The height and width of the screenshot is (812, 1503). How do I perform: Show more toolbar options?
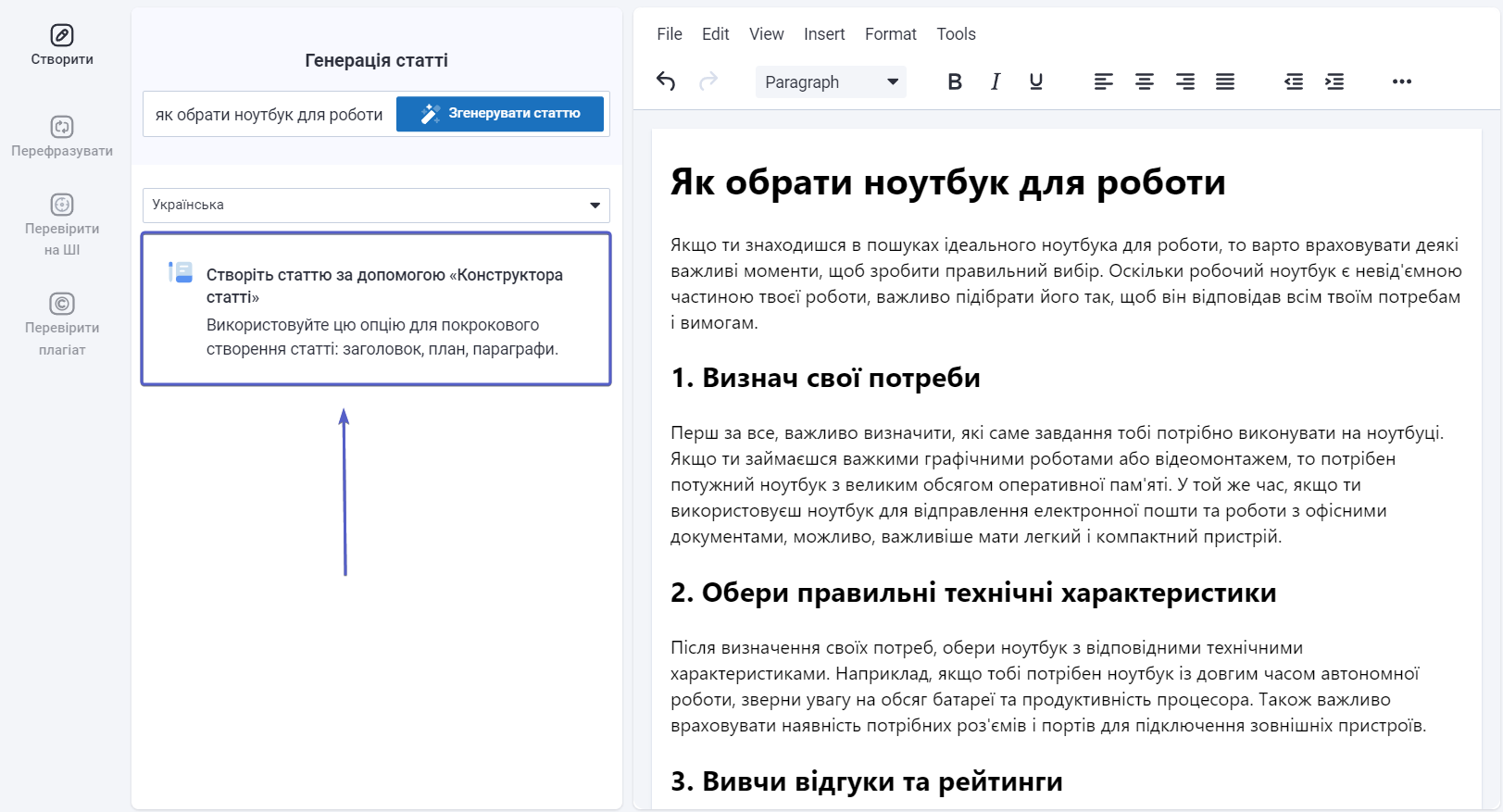1402,81
